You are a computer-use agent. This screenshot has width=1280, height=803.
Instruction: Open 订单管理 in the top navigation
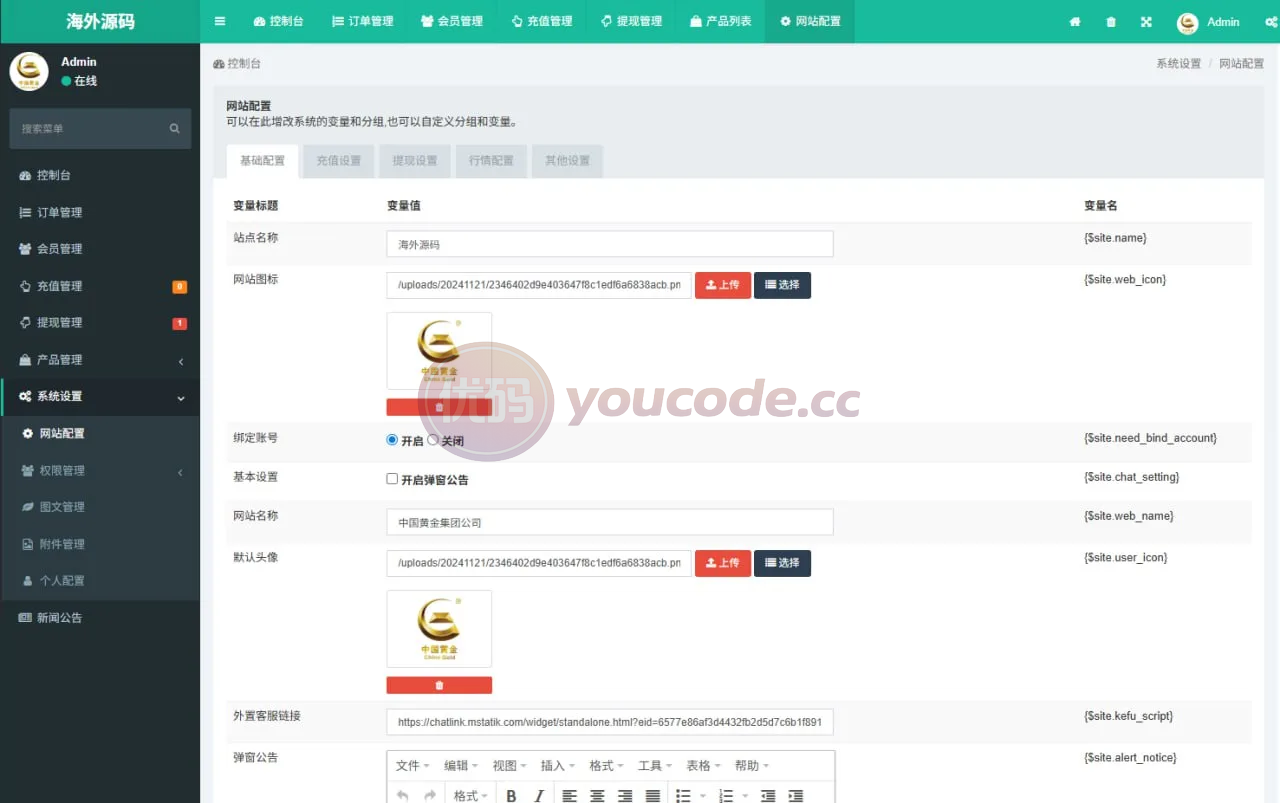363,21
